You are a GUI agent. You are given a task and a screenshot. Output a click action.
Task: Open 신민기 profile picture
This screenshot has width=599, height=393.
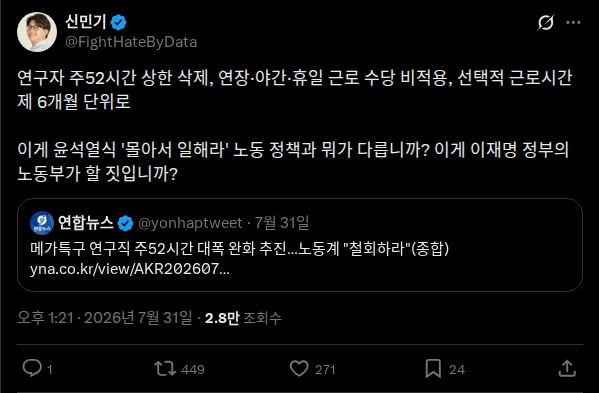tap(37, 32)
